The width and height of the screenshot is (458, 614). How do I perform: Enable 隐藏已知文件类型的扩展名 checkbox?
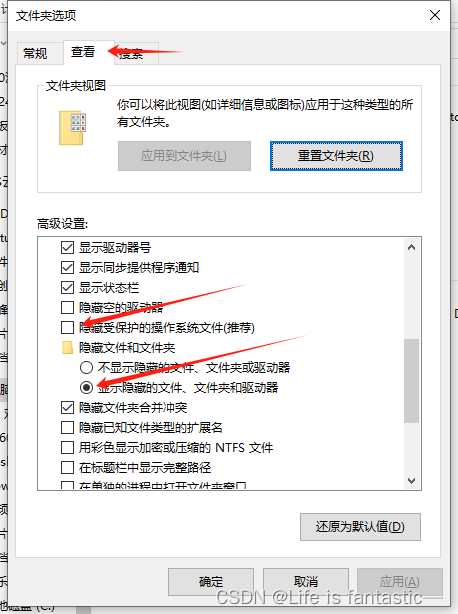(67, 428)
